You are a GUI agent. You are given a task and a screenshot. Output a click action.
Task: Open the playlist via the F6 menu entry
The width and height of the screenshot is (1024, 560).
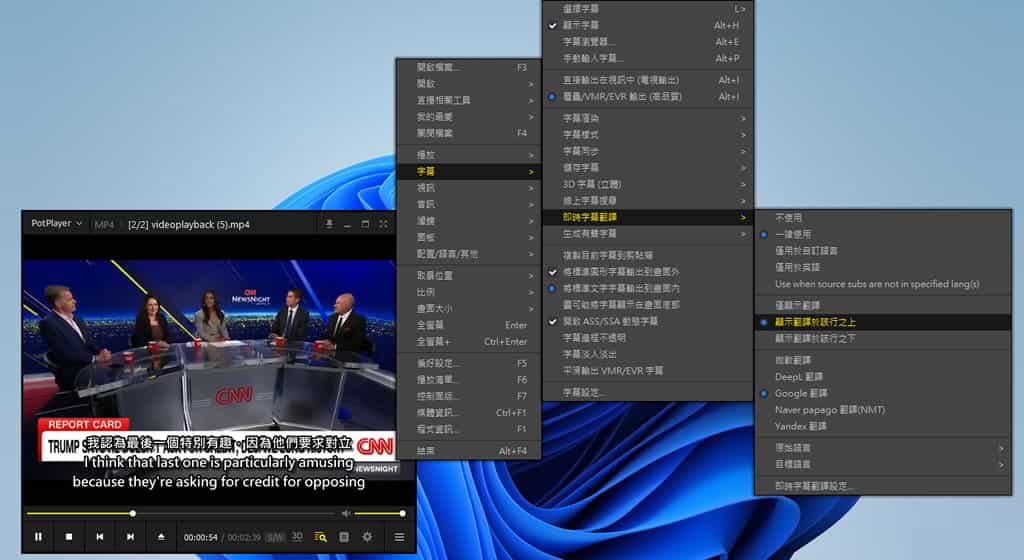point(468,379)
